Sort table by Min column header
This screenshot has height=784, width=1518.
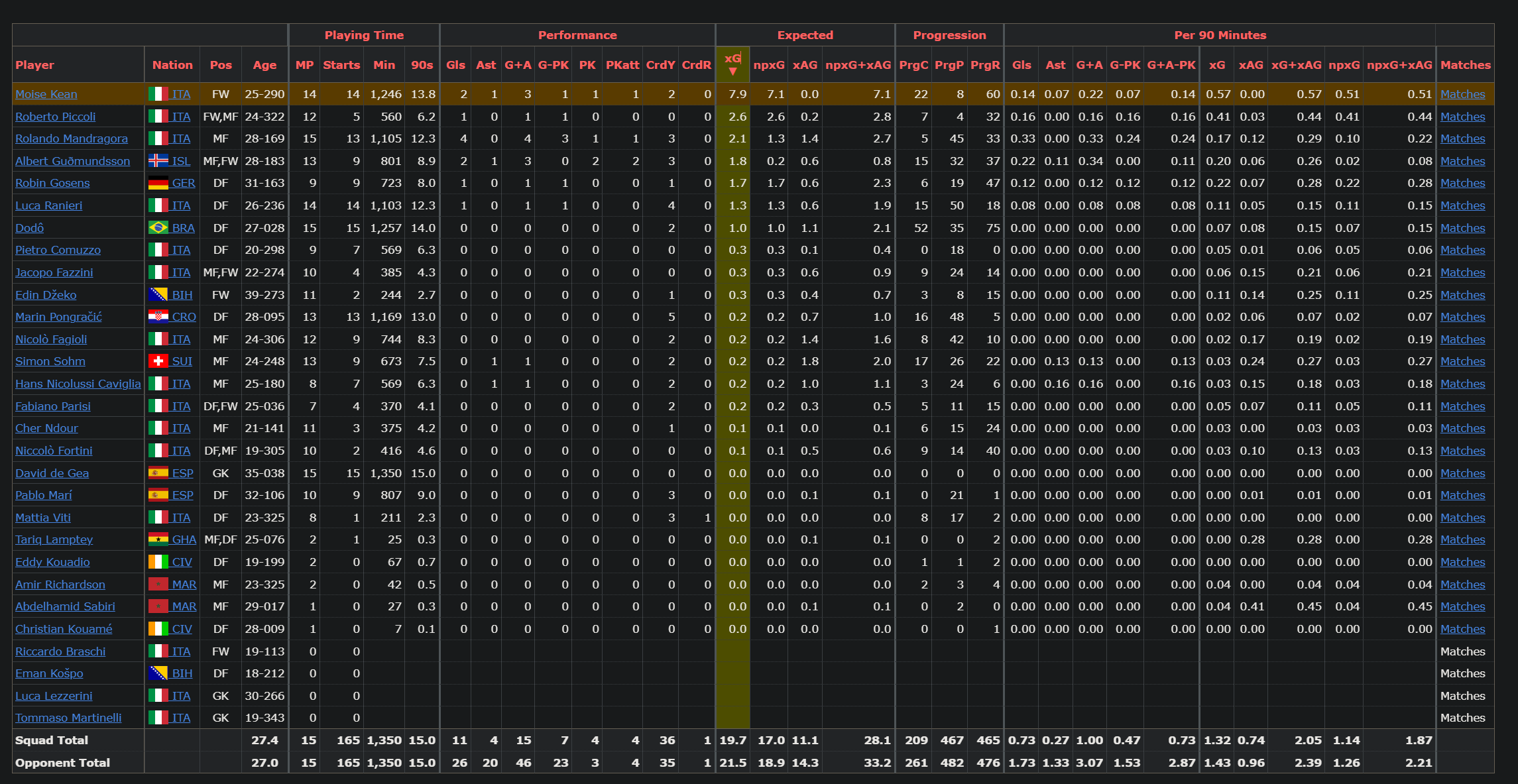coord(384,65)
